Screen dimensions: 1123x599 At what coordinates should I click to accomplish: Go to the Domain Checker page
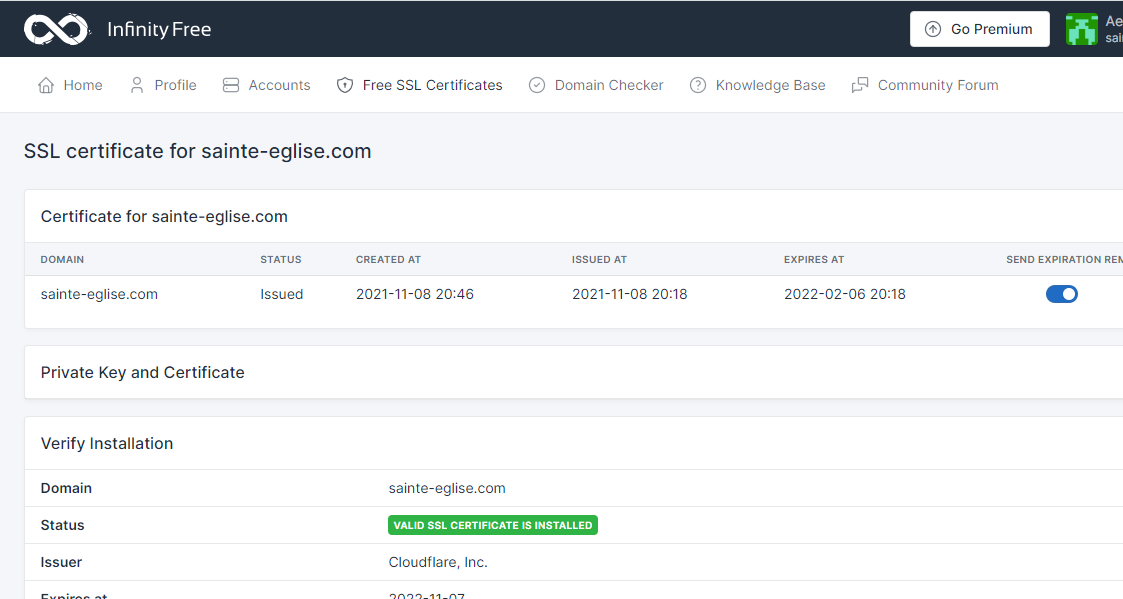[x=608, y=85]
